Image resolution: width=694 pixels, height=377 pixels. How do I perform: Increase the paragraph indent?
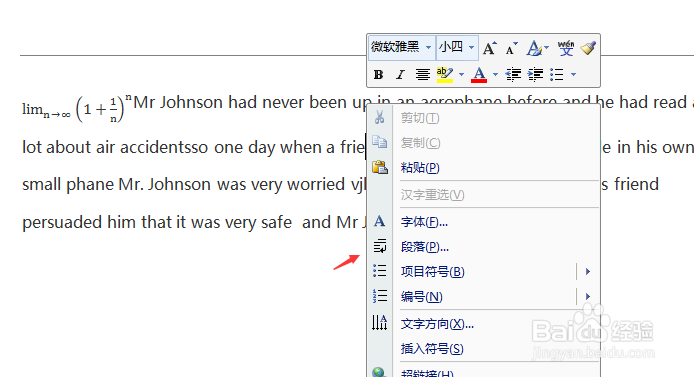536,75
